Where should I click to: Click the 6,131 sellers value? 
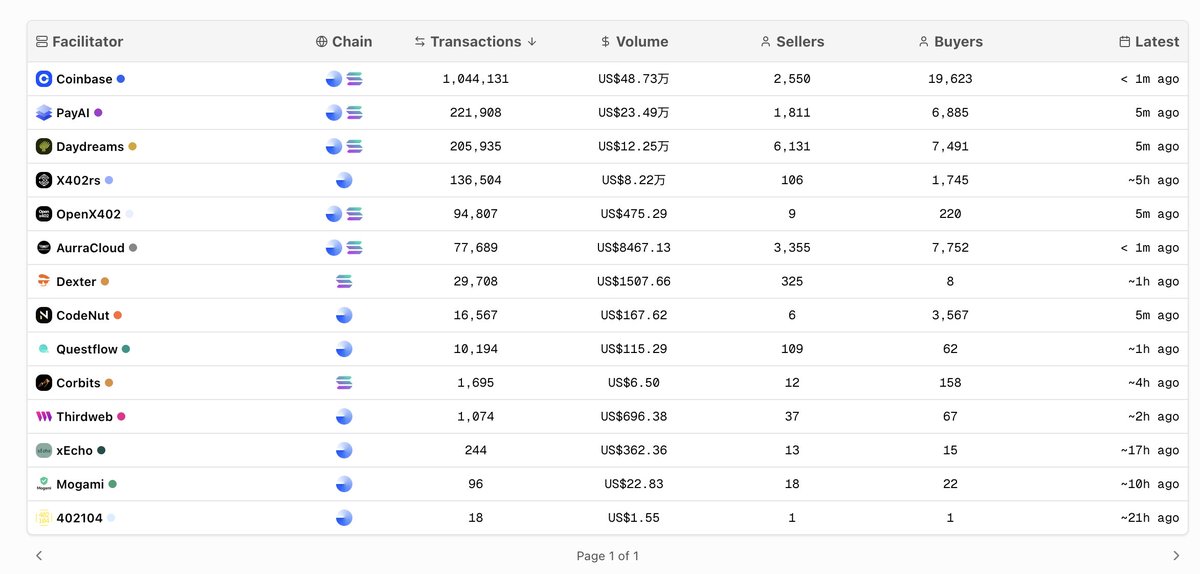tap(792, 147)
